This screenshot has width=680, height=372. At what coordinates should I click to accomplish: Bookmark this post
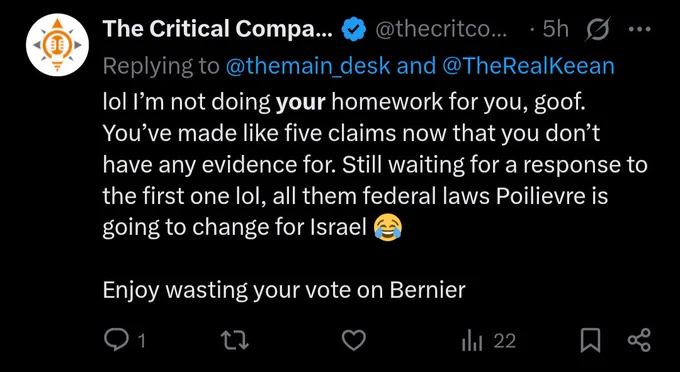click(x=590, y=340)
